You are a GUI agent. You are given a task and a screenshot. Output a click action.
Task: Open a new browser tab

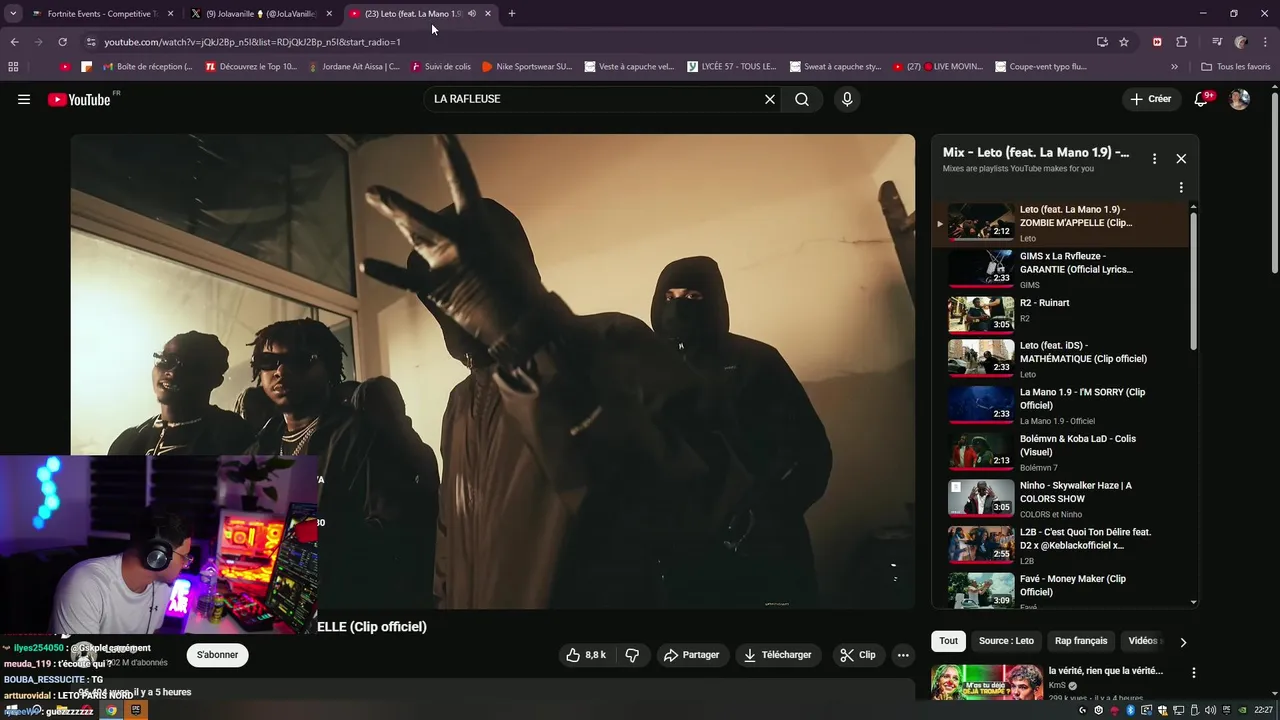click(x=512, y=14)
